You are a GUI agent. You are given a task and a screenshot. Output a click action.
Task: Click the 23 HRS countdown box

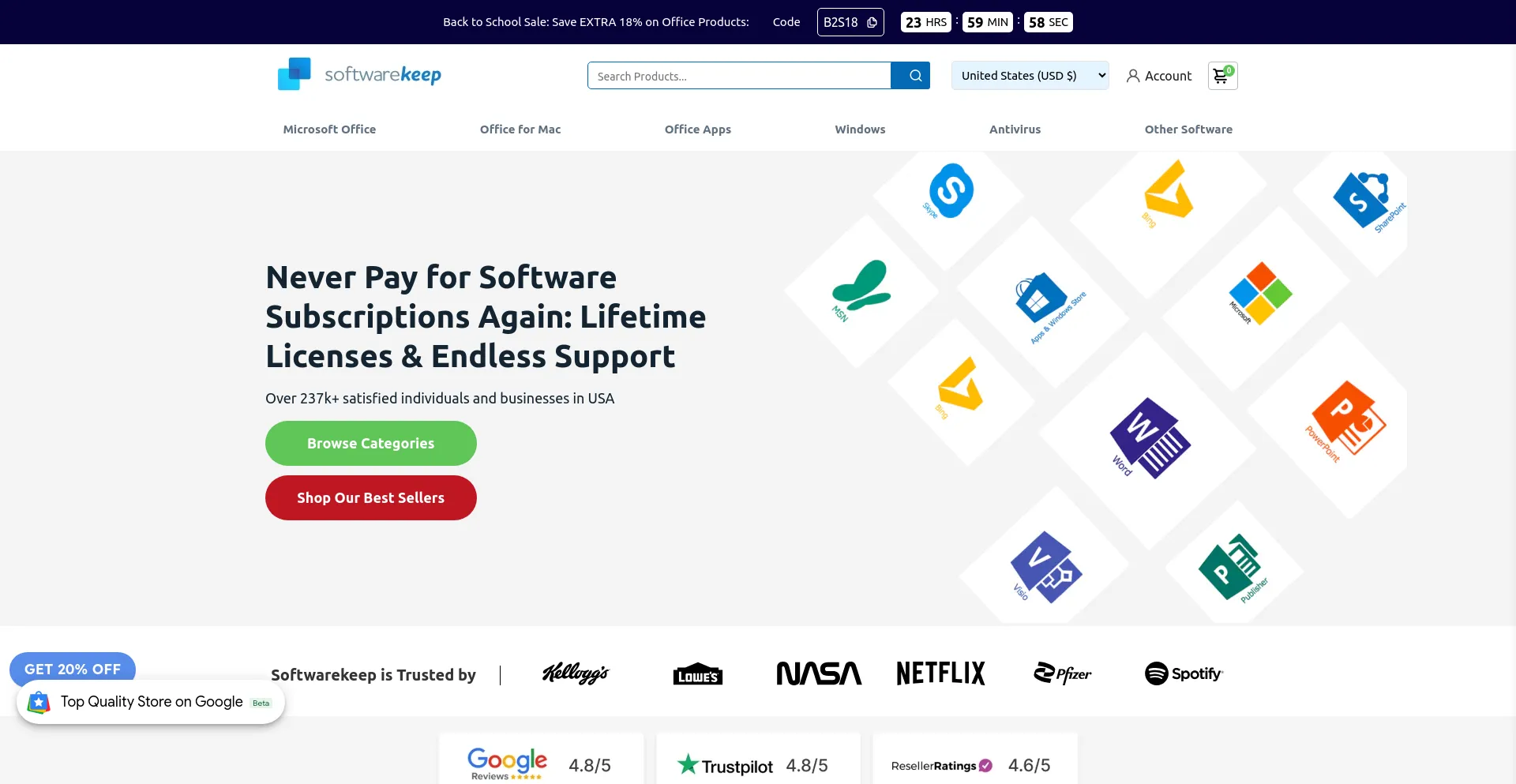coord(926,22)
